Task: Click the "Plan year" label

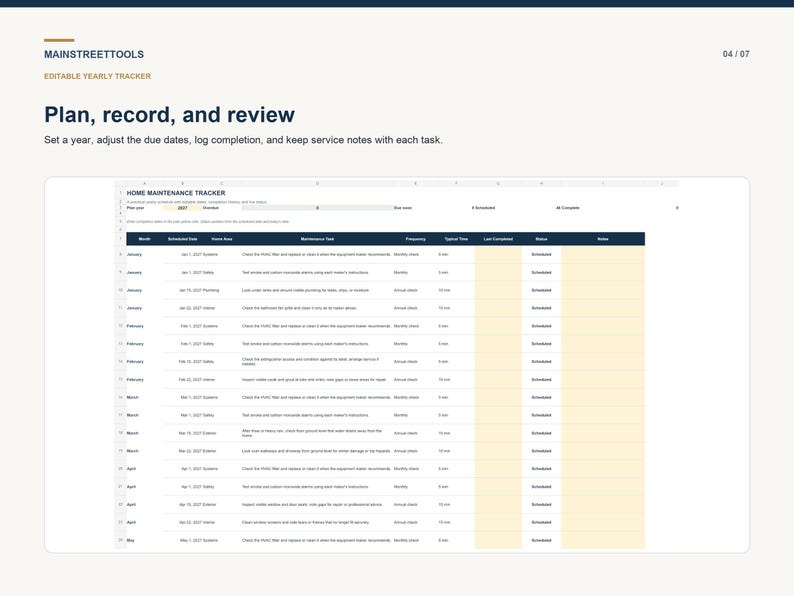Action: pyautogui.click(x=135, y=208)
